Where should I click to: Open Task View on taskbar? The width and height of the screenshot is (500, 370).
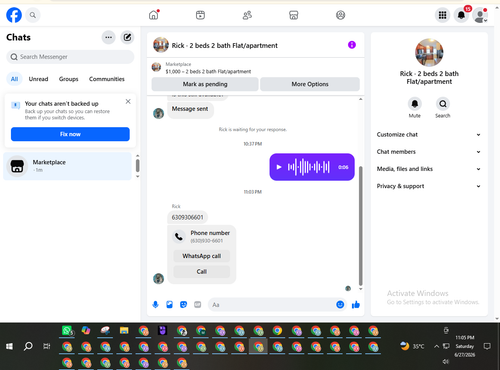[x=47, y=347]
